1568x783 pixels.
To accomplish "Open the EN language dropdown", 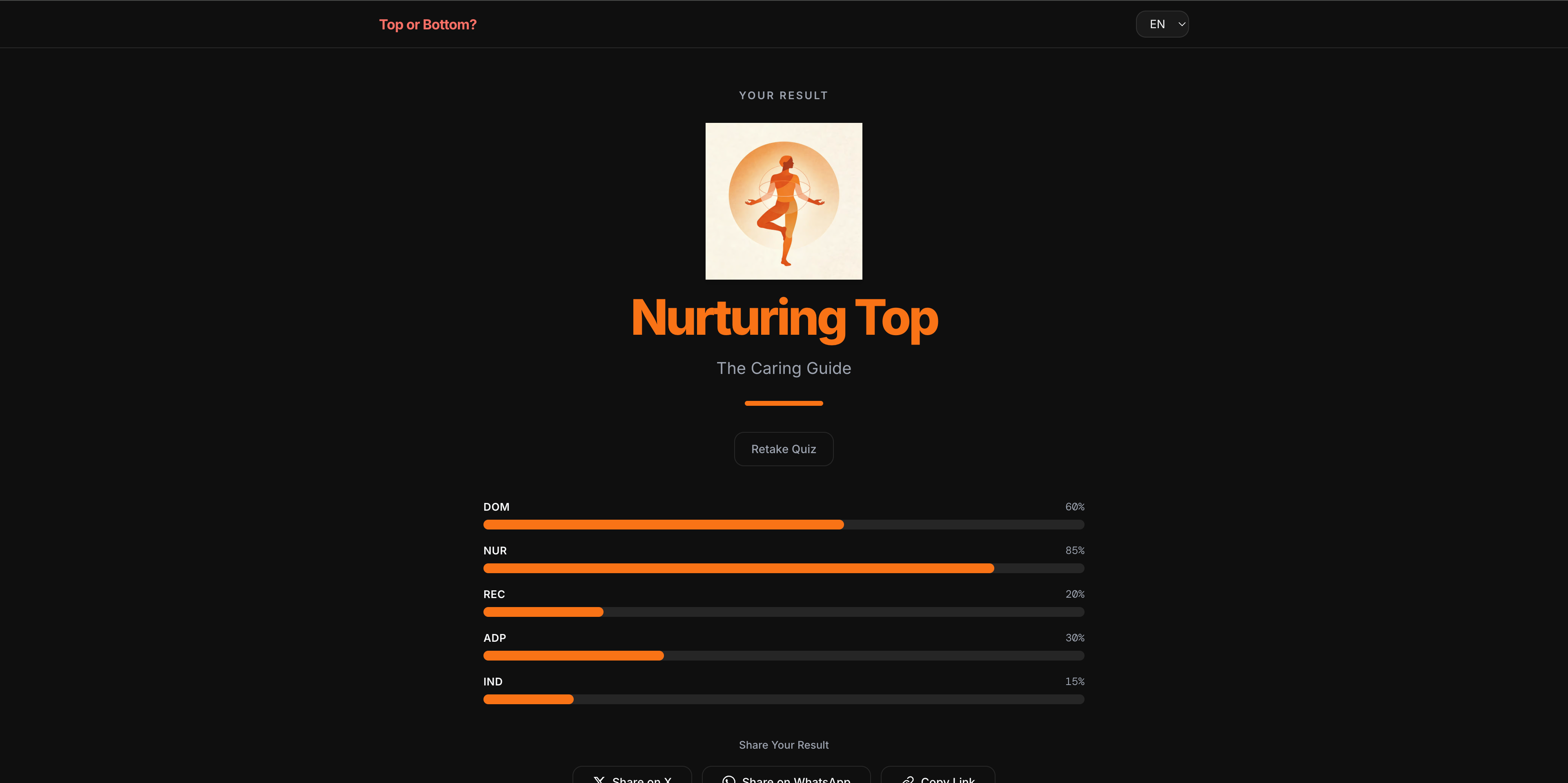I will coord(1161,24).
